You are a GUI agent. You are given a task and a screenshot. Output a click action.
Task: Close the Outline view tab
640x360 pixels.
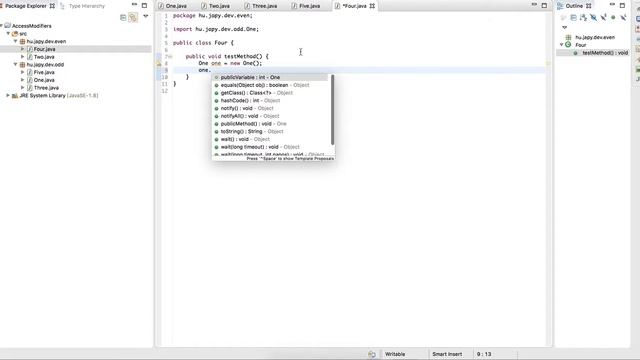tap(589, 6)
